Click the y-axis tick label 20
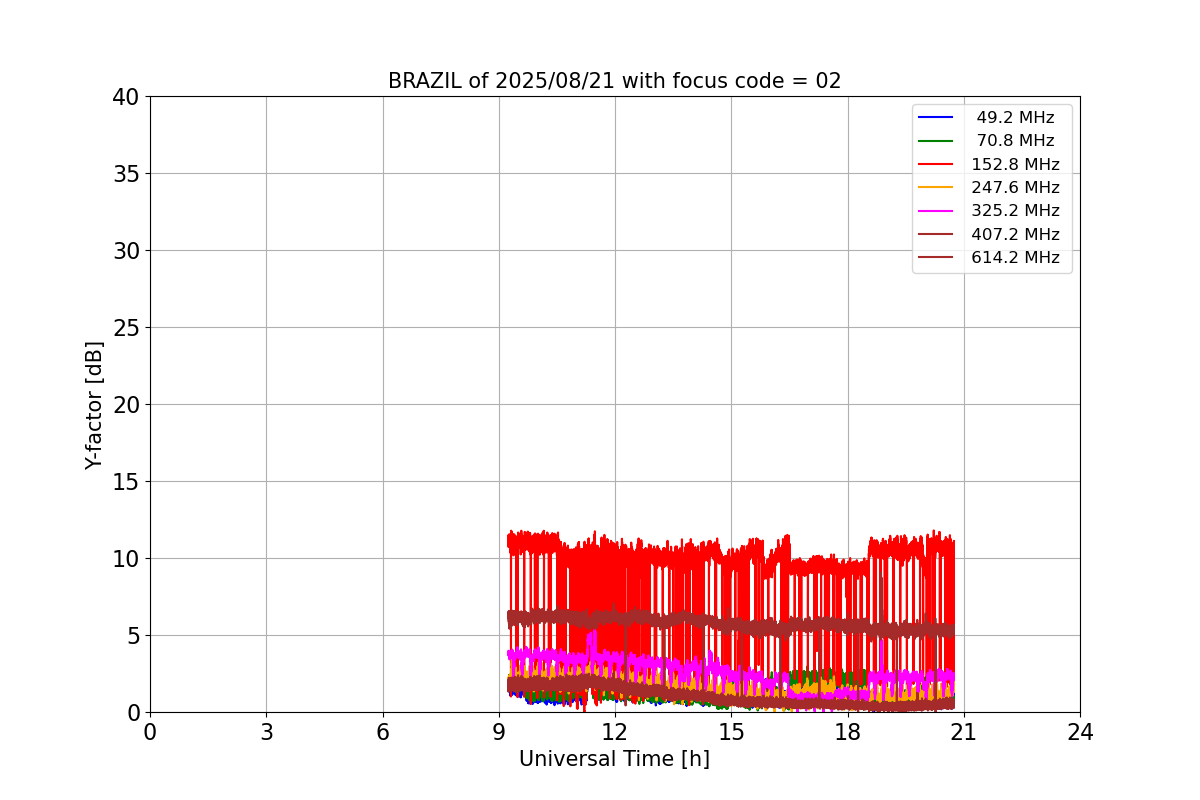This screenshot has width=1200, height=800. click(126, 405)
